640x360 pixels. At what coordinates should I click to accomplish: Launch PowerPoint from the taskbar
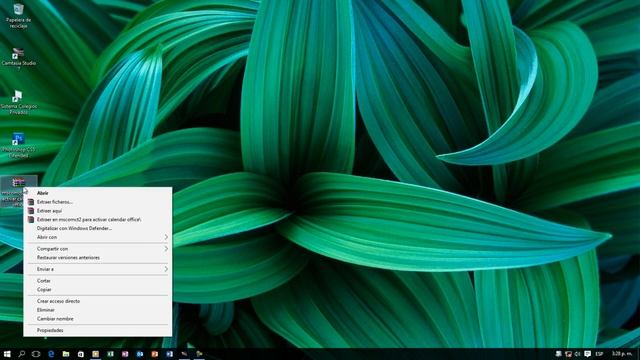[154, 354]
